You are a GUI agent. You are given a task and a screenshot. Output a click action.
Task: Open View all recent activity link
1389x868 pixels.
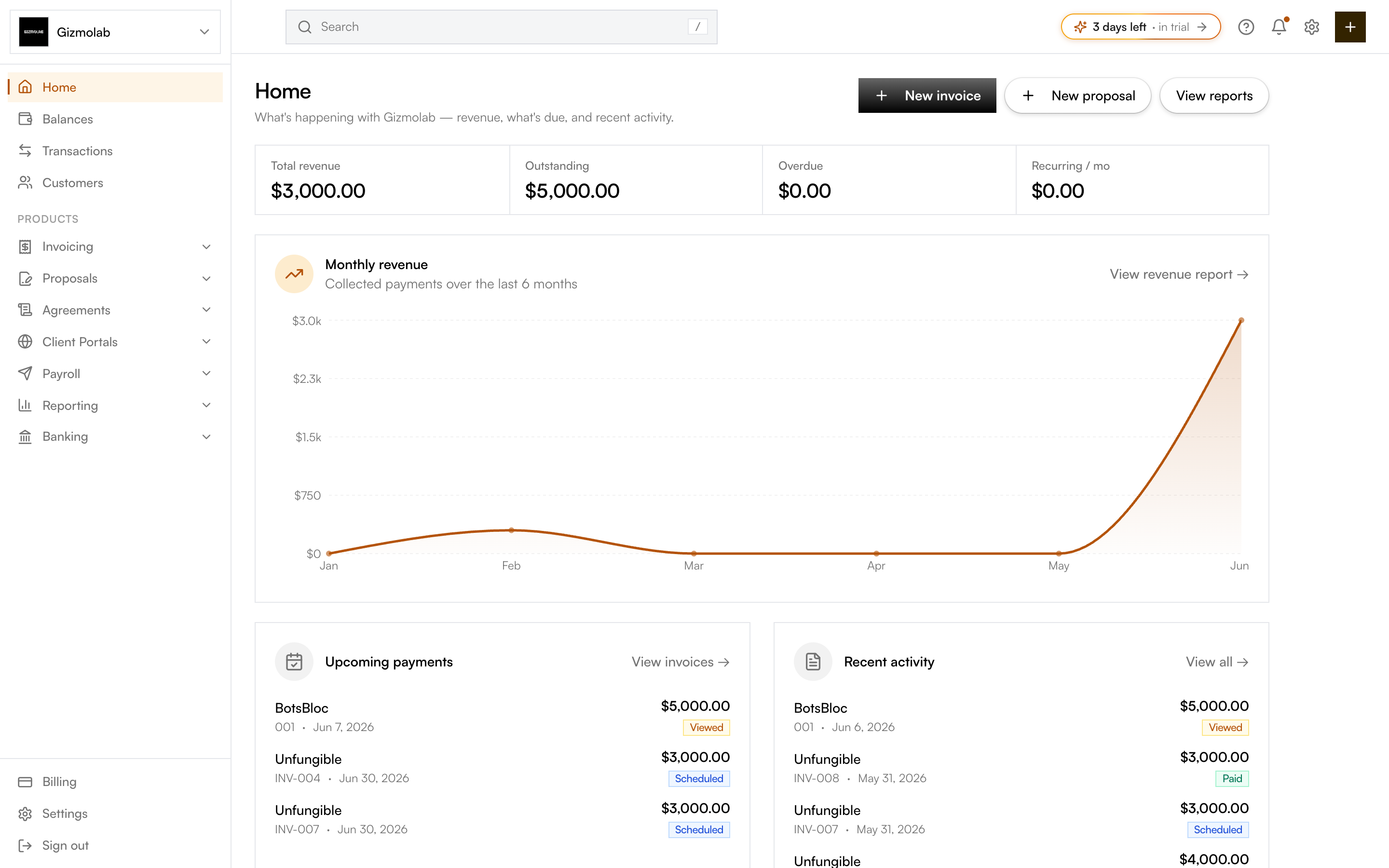(x=1217, y=662)
